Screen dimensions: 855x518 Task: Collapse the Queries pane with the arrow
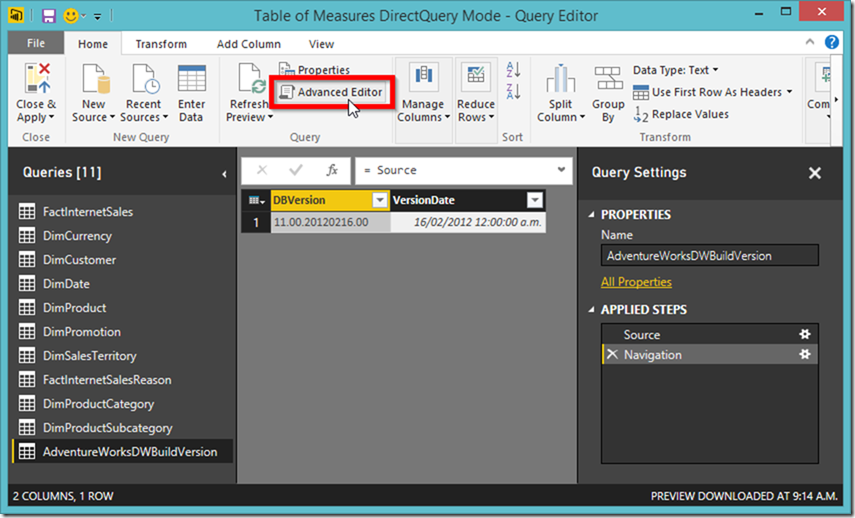click(x=224, y=174)
